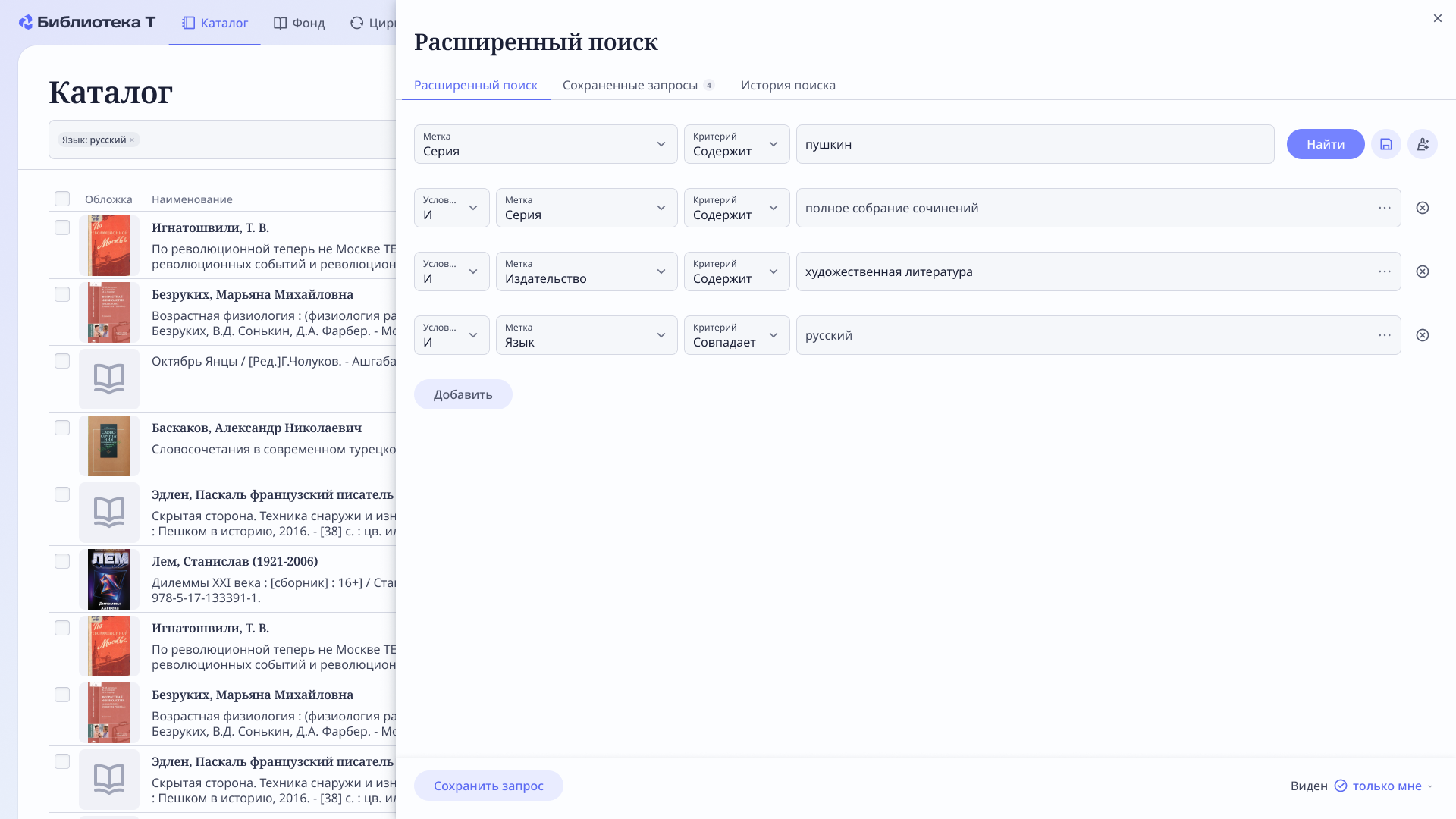Close the advanced search panel
This screenshot has height=819, width=1456.
pyautogui.click(x=1437, y=18)
